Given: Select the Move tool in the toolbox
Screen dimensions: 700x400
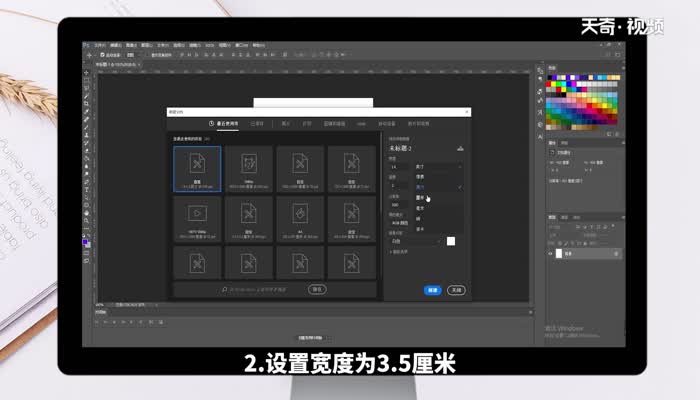Looking at the screenshot, I should coord(86,72).
